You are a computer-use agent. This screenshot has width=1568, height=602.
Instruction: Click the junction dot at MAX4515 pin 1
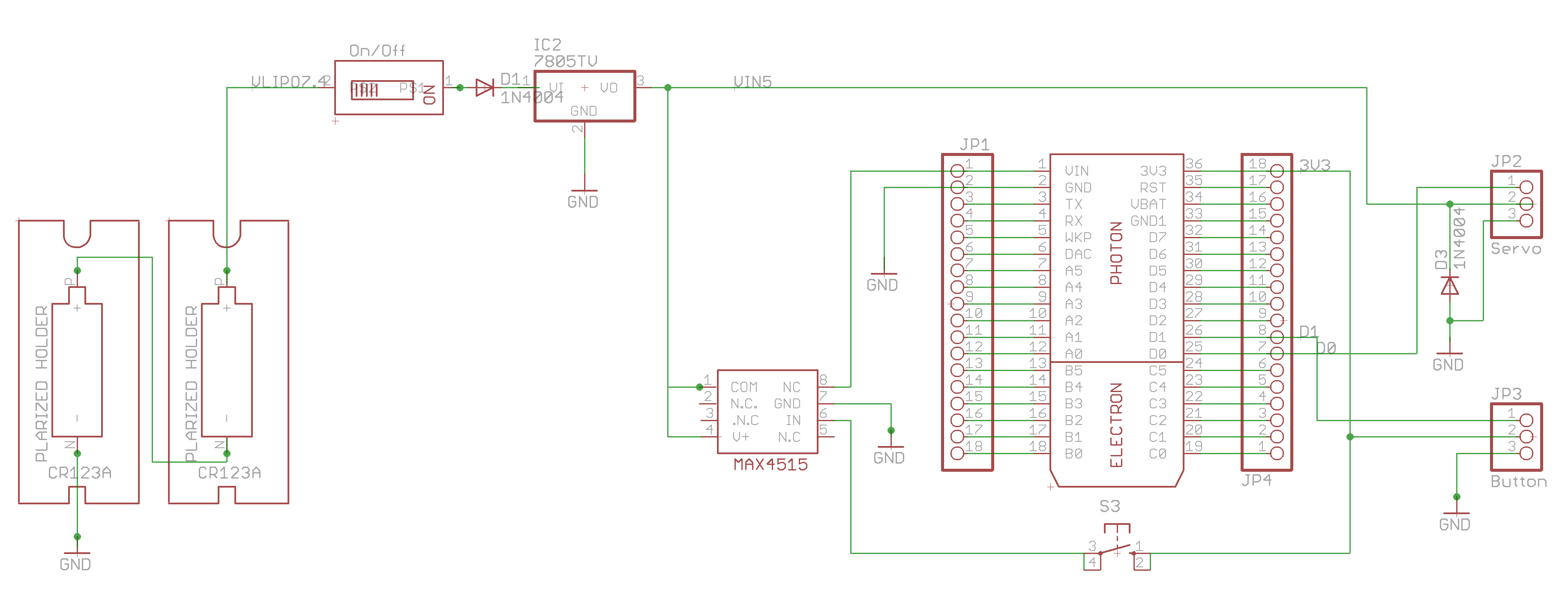pos(700,386)
